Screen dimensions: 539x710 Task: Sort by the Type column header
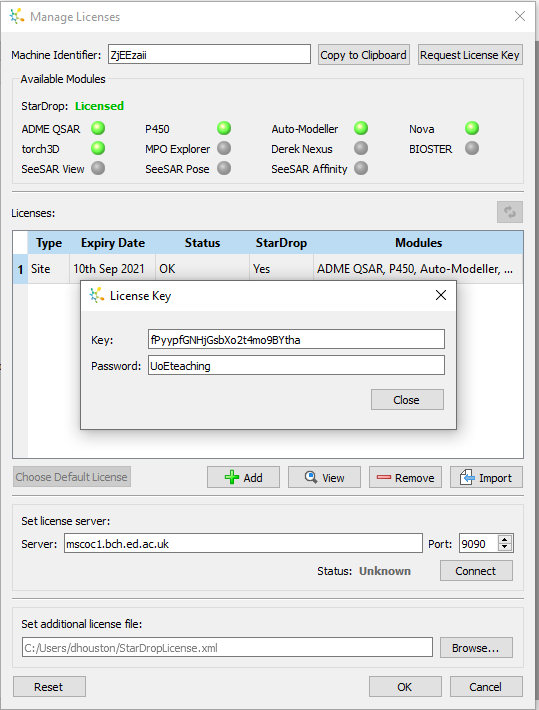click(49, 243)
